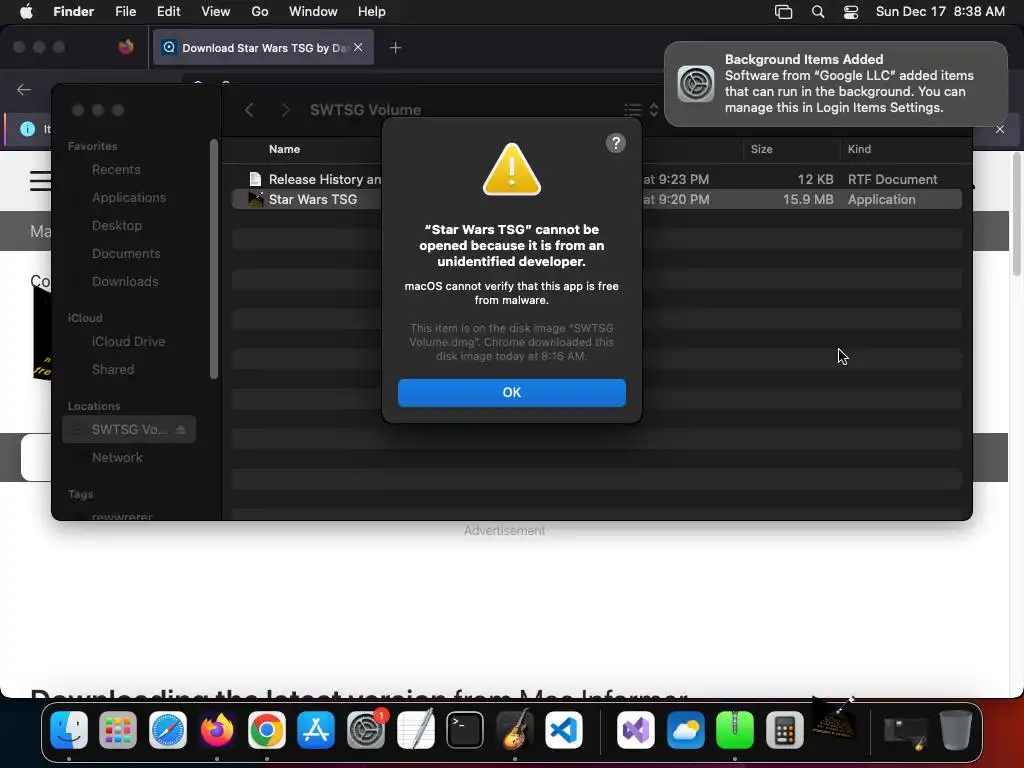Sort by Kind column header
Screen dimensions: 1024x768
click(859, 149)
